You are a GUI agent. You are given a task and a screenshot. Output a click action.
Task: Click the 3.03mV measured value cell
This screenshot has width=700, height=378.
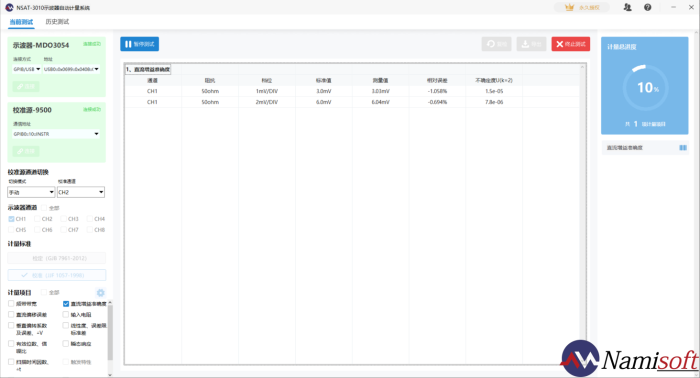click(x=380, y=91)
